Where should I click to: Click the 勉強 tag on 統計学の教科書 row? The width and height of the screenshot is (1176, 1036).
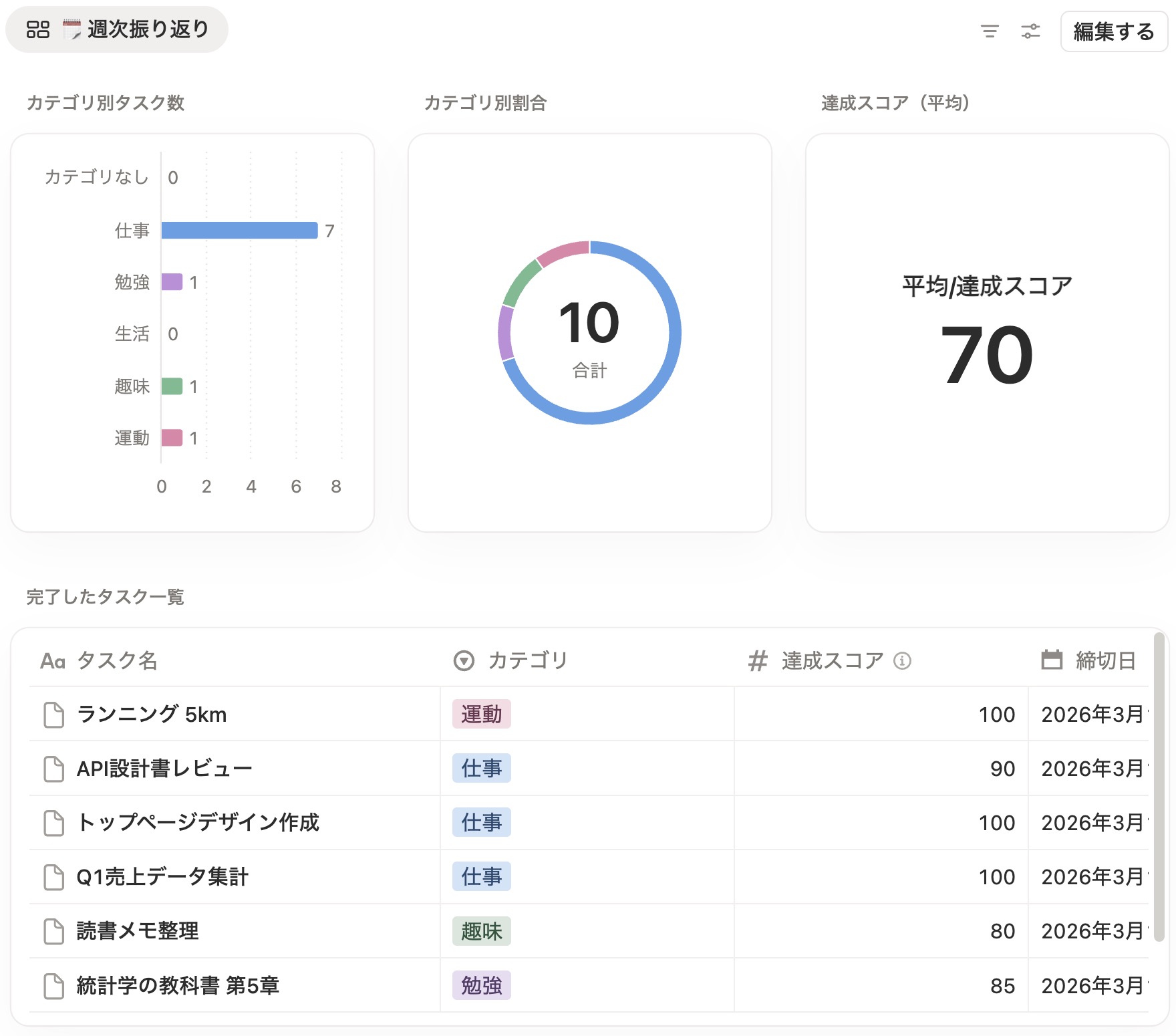coord(482,985)
